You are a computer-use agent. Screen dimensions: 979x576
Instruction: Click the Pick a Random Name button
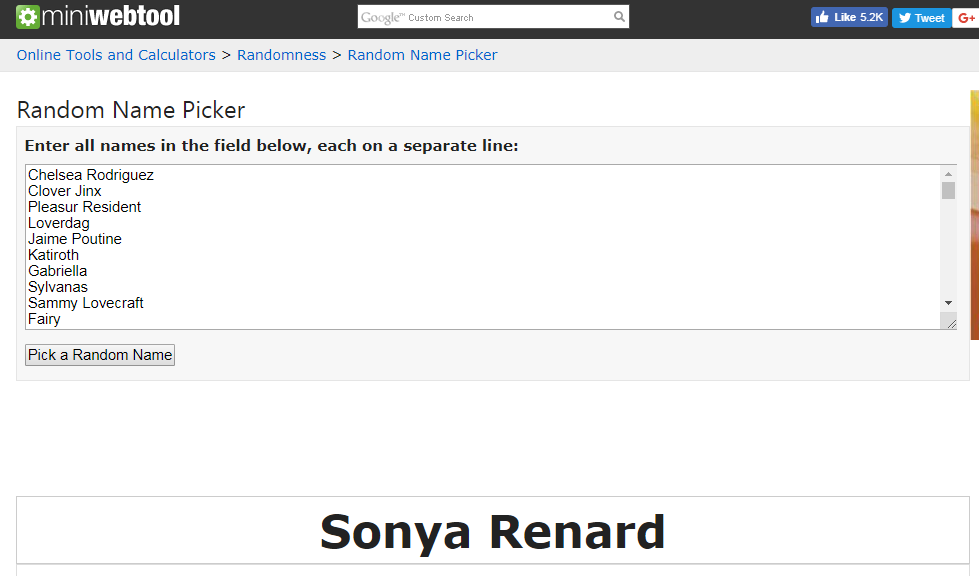(x=100, y=355)
